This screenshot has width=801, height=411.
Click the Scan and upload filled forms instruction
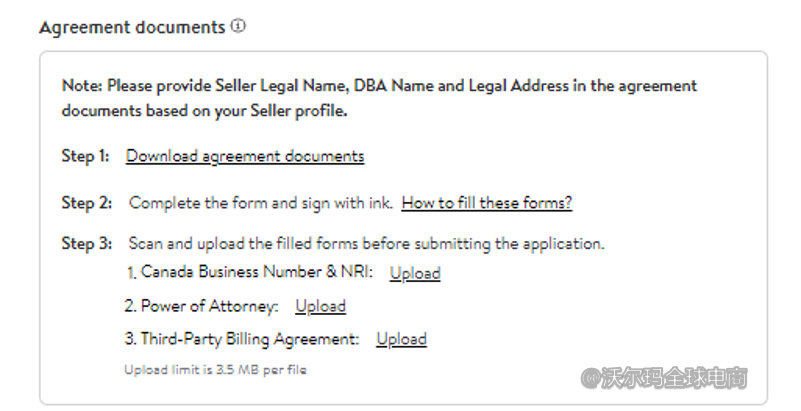[x=366, y=243]
